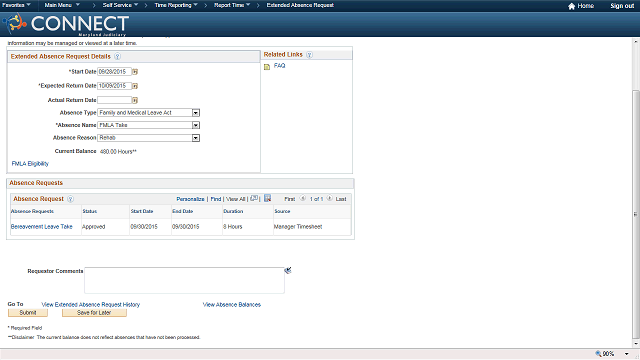Viewport: 640px width, 360px height.
Task: Click into Requestor Comments text box
Action: tap(184, 280)
